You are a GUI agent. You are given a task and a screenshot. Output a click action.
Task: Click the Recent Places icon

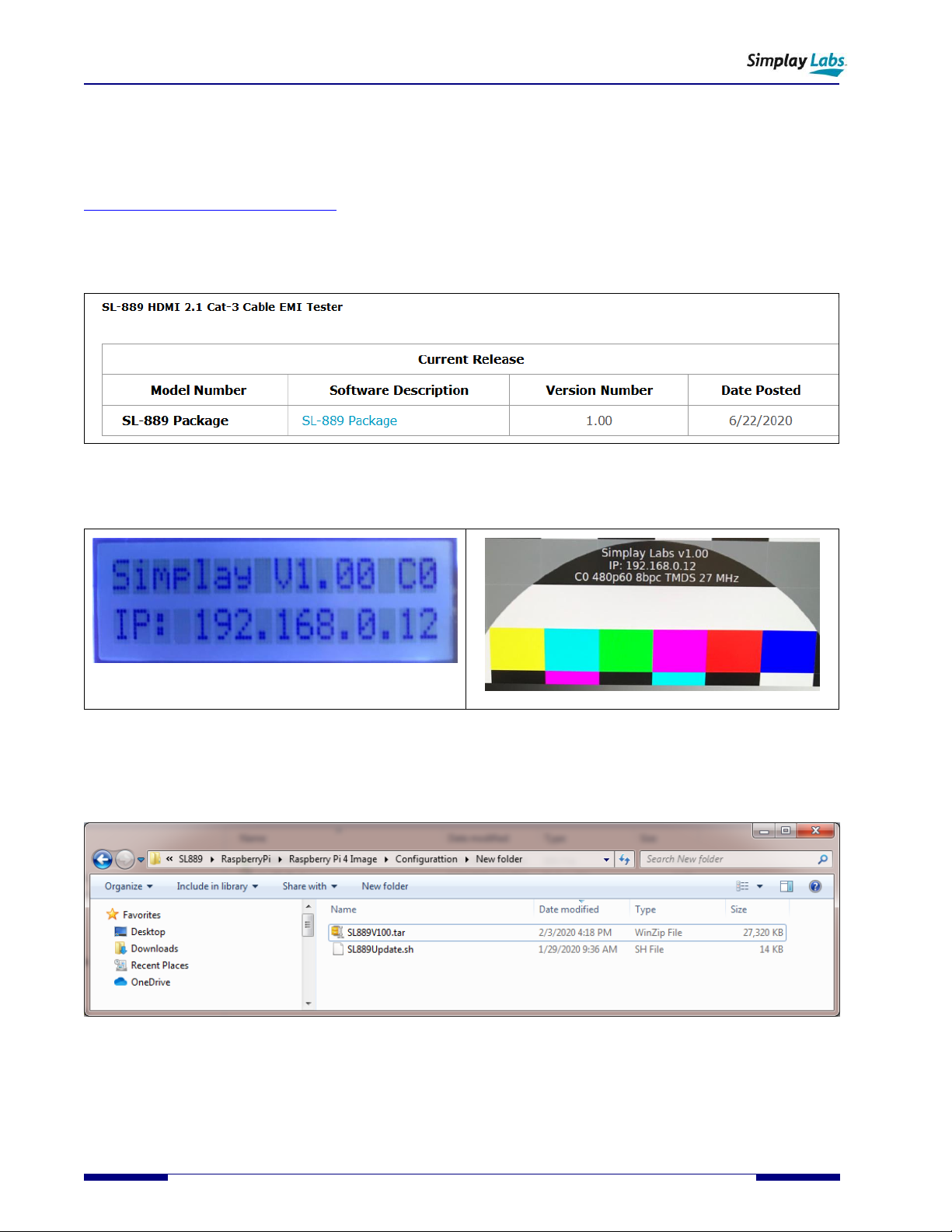point(120,965)
